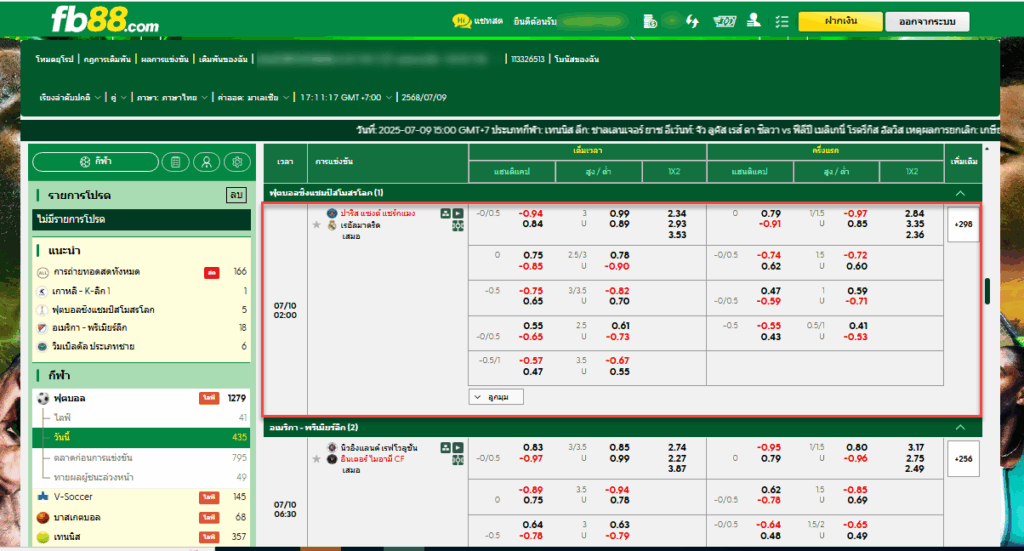Select first-half 1X2 odds 3.35
Image resolution: width=1024 pixels, height=551 pixels.
pos(915,224)
